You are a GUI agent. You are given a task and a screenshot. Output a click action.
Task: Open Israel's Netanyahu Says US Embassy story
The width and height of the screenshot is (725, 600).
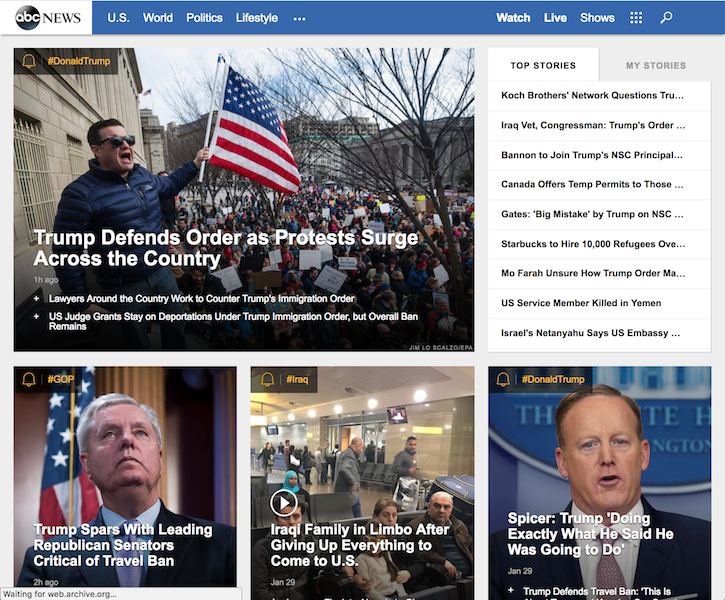[599, 333]
